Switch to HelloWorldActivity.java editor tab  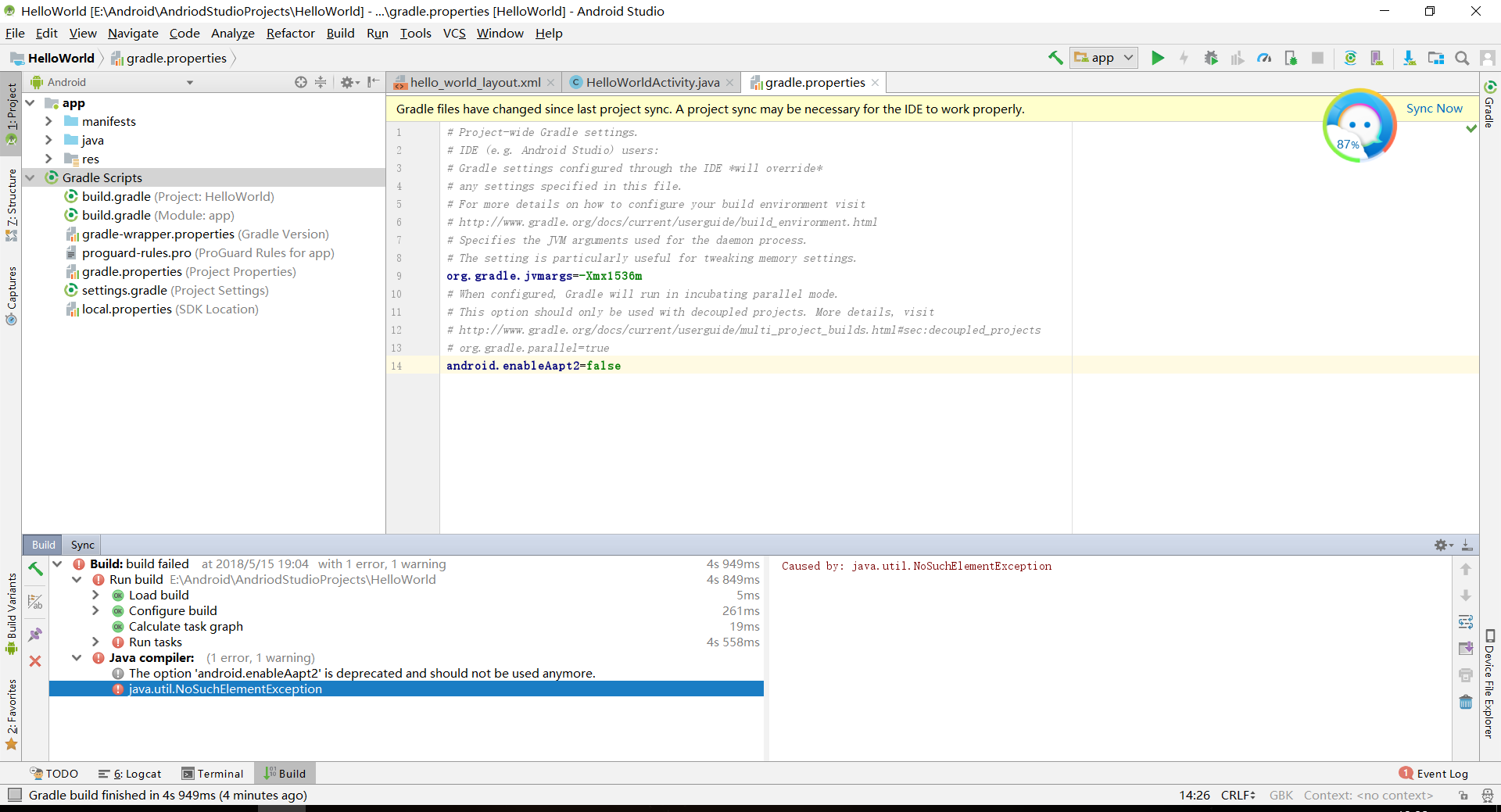pyautogui.click(x=652, y=82)
